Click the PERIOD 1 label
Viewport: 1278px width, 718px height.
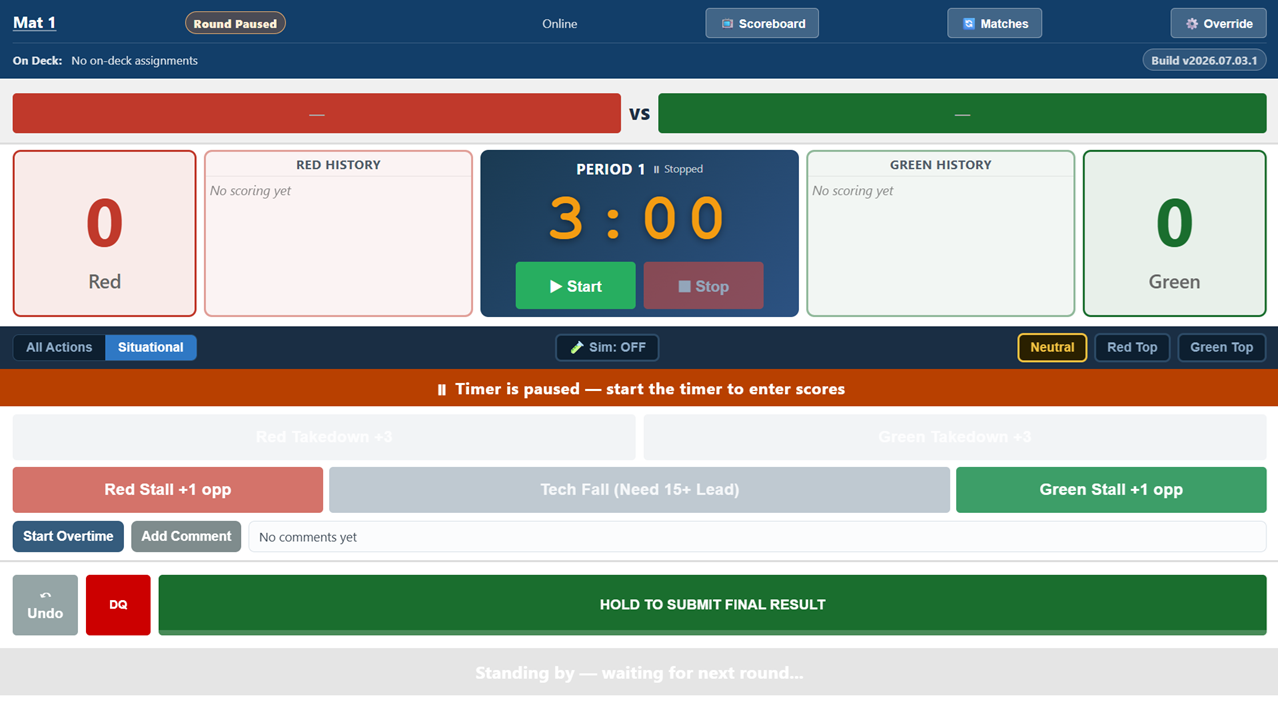(x=611, y=169)
